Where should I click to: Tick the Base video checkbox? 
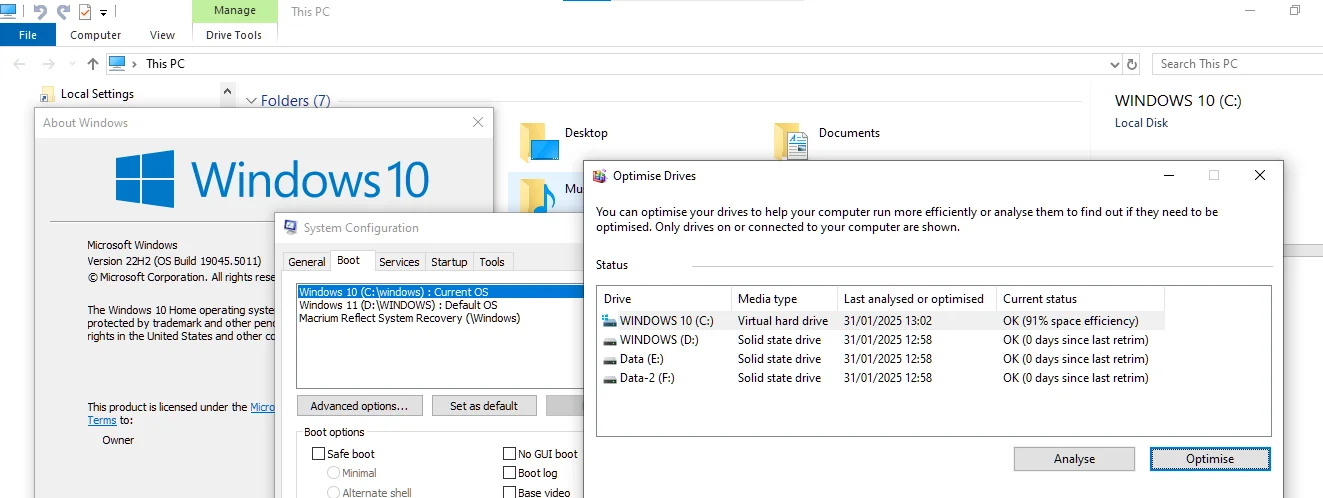pyautogui.click(x=510, y=492)
